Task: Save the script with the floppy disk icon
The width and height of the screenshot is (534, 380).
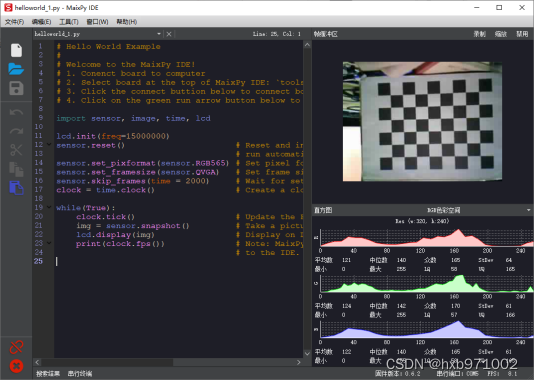Action: click(16, 88)
